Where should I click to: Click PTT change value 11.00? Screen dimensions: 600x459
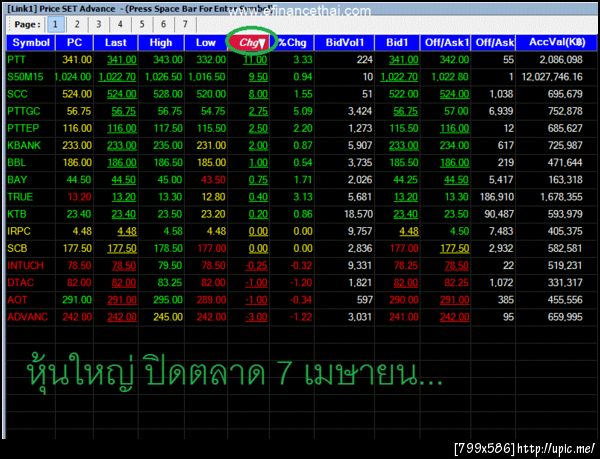(255, 60)
